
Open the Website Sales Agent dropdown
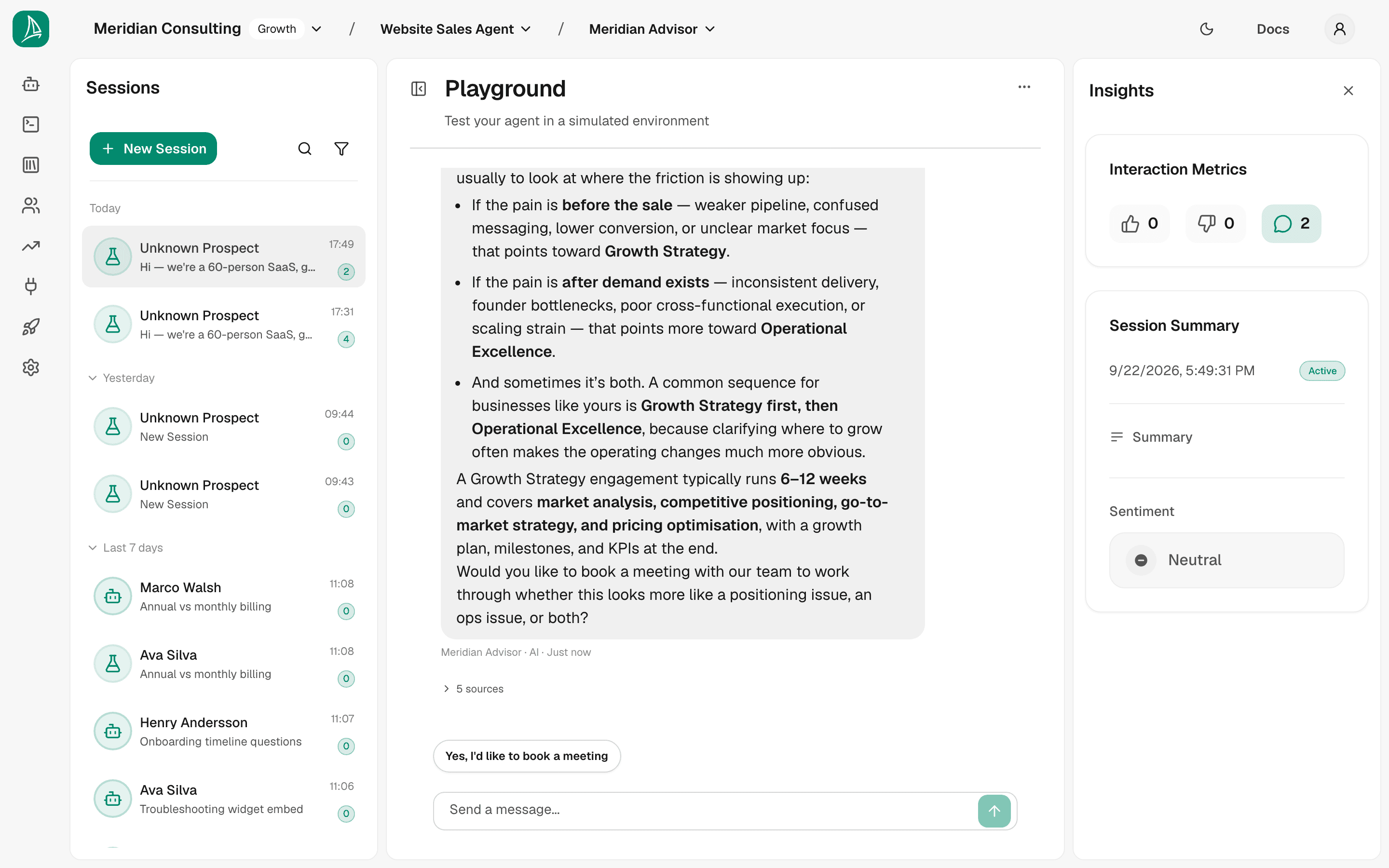[x=455, y=29]
